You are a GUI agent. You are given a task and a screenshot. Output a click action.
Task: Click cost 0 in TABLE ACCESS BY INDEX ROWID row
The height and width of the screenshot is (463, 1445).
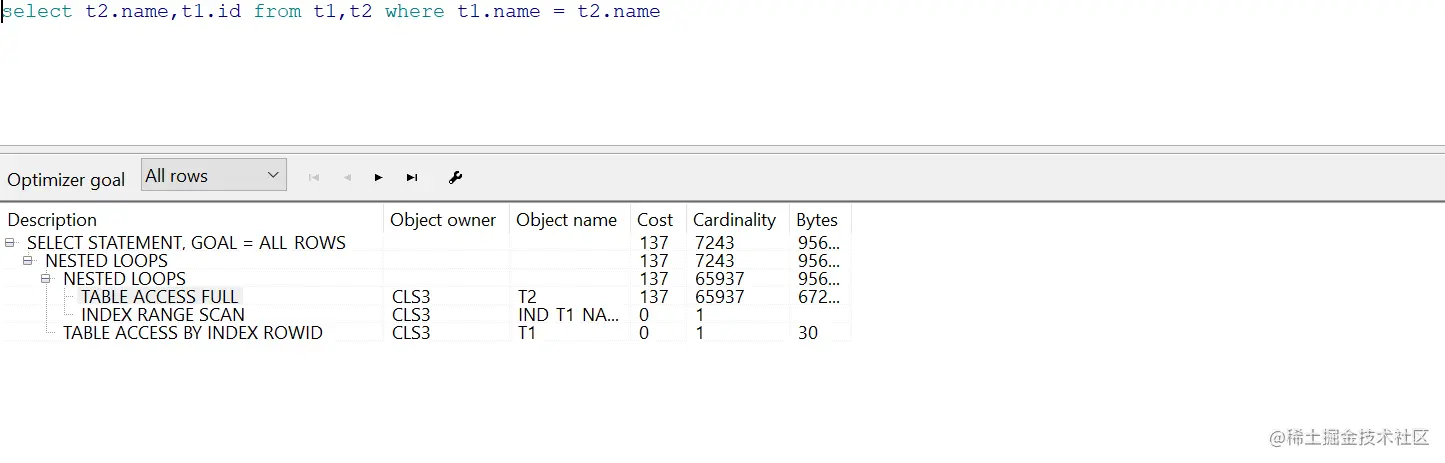pos(644,333)
